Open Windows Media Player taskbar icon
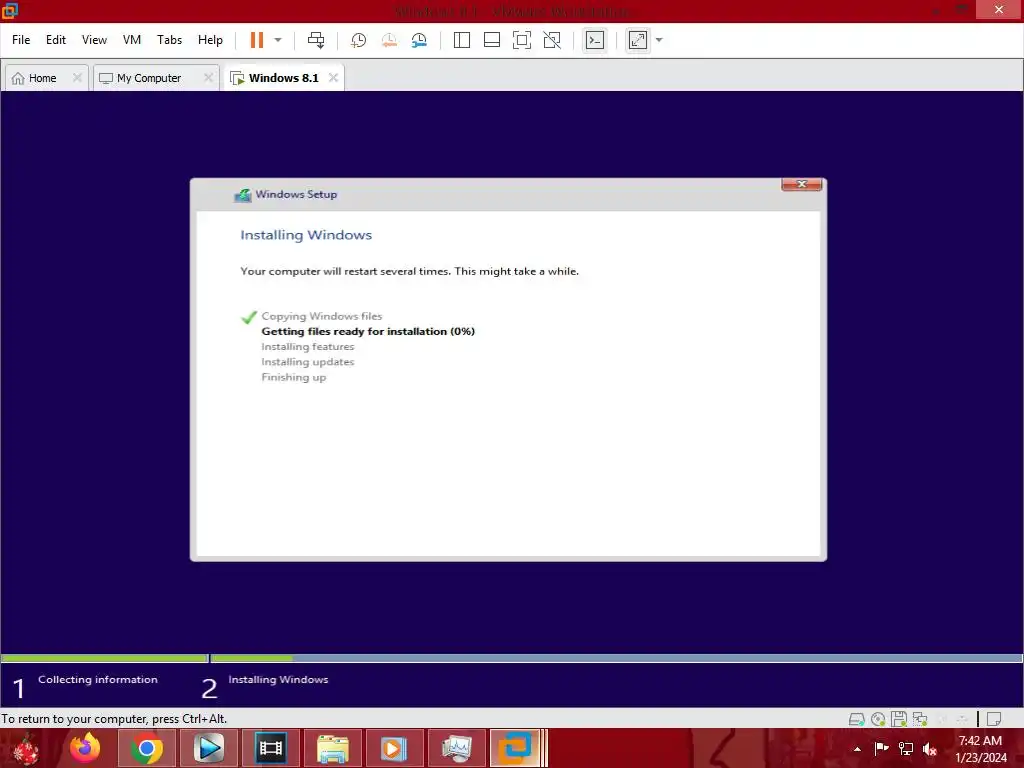 click(x=394, y=748)
